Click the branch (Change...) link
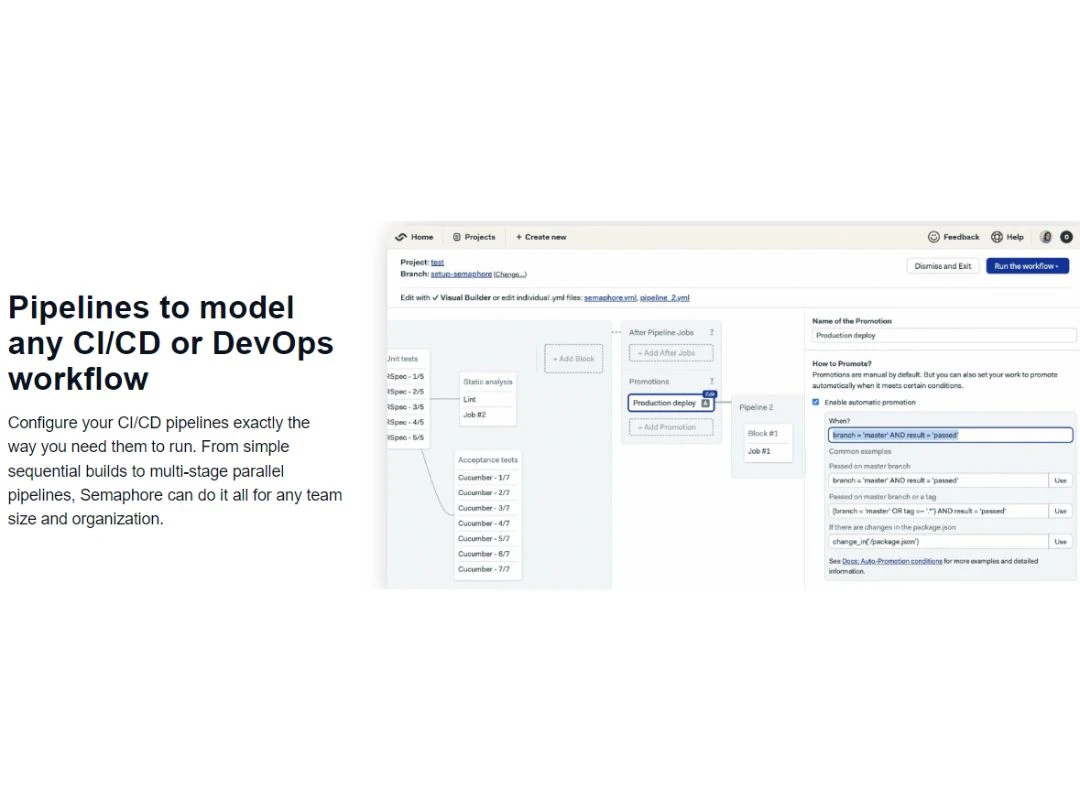 tap(510, 274)
